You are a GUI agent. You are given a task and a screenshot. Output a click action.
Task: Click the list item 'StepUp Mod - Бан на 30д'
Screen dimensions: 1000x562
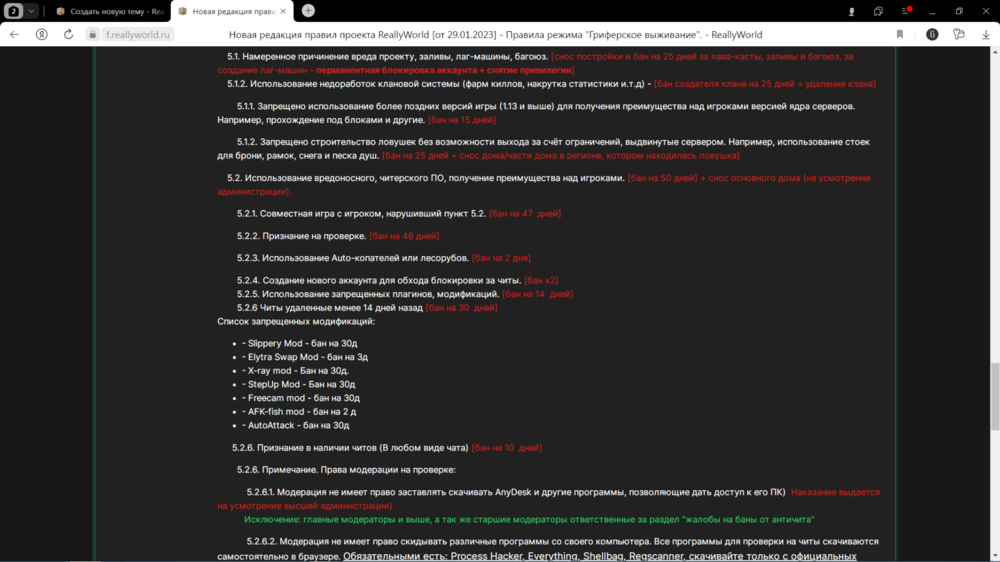(298, 385)
